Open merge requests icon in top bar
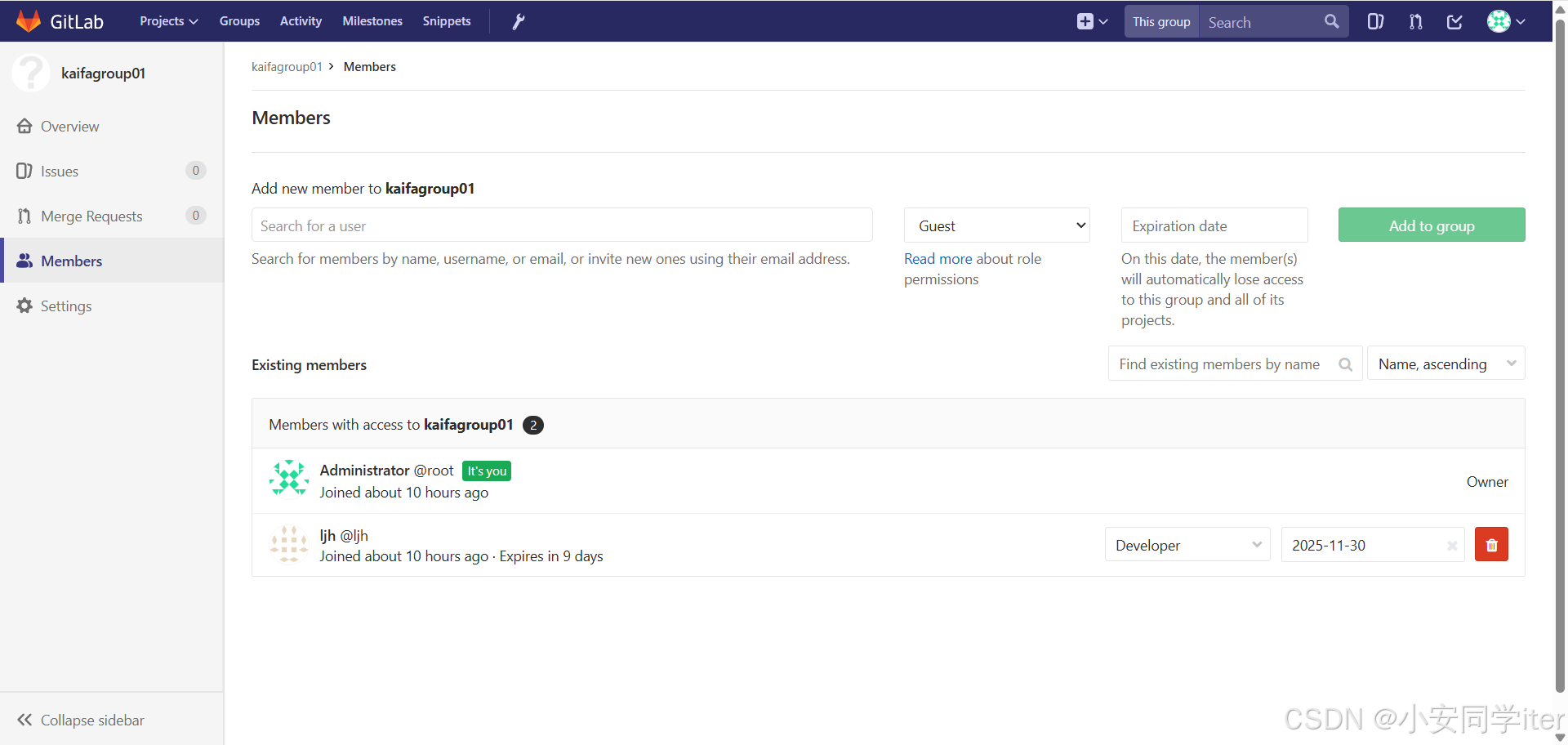The height and width of the screenshot is (745, 1568). tap(1415, 21)
